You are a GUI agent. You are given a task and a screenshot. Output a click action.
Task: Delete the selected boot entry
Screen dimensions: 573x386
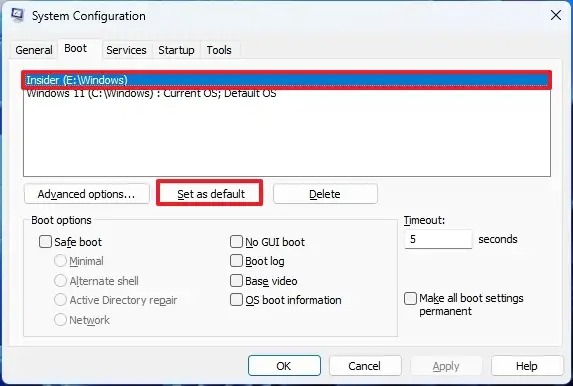point(325,194)
